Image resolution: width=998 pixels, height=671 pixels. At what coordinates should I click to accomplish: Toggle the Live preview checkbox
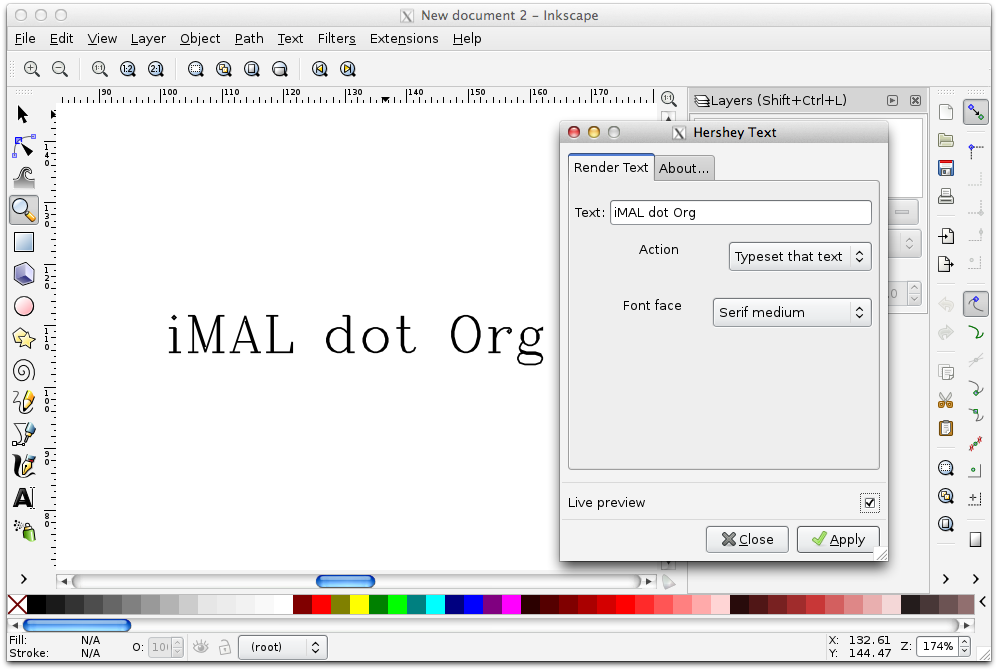869,503
